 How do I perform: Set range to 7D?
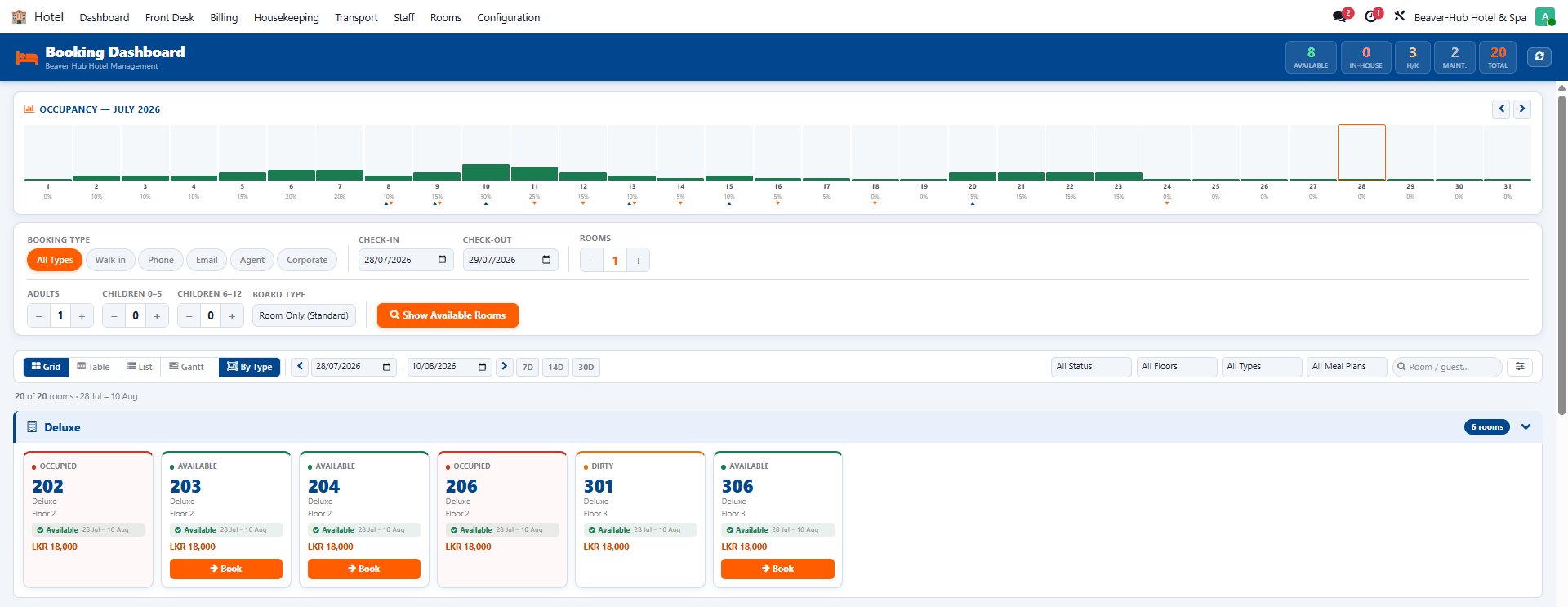point(528,368)
